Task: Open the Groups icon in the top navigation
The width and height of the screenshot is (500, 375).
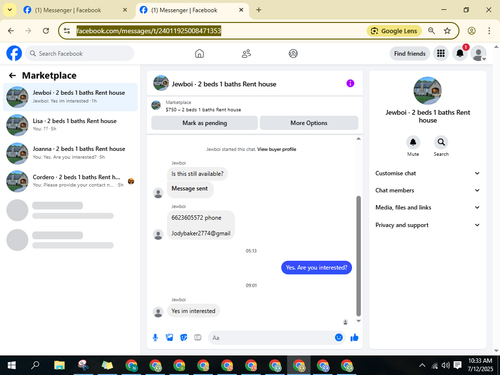Action: pos(293,53)
